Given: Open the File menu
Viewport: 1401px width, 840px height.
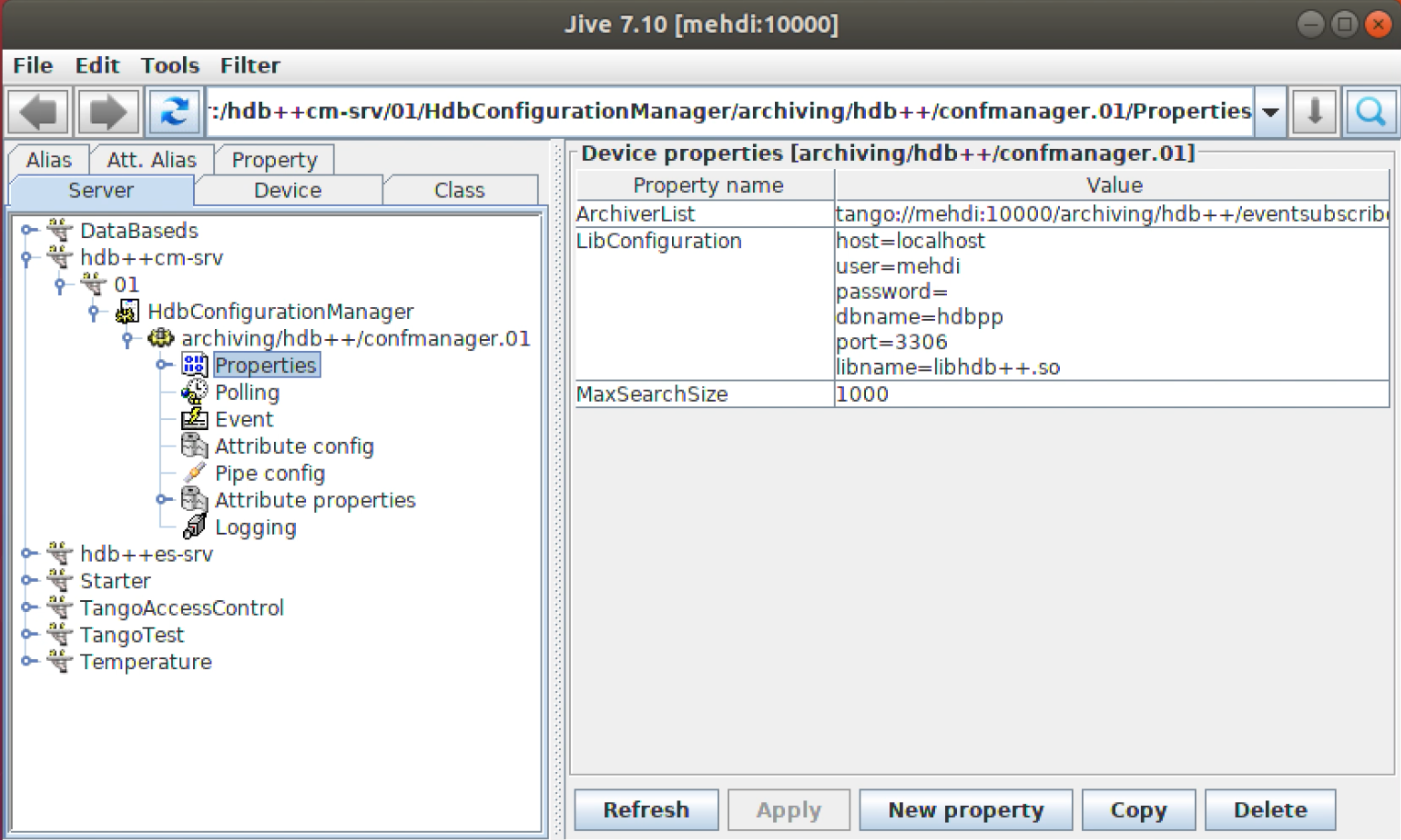Looking at the screenshot, I should click(x=32, y=65).
